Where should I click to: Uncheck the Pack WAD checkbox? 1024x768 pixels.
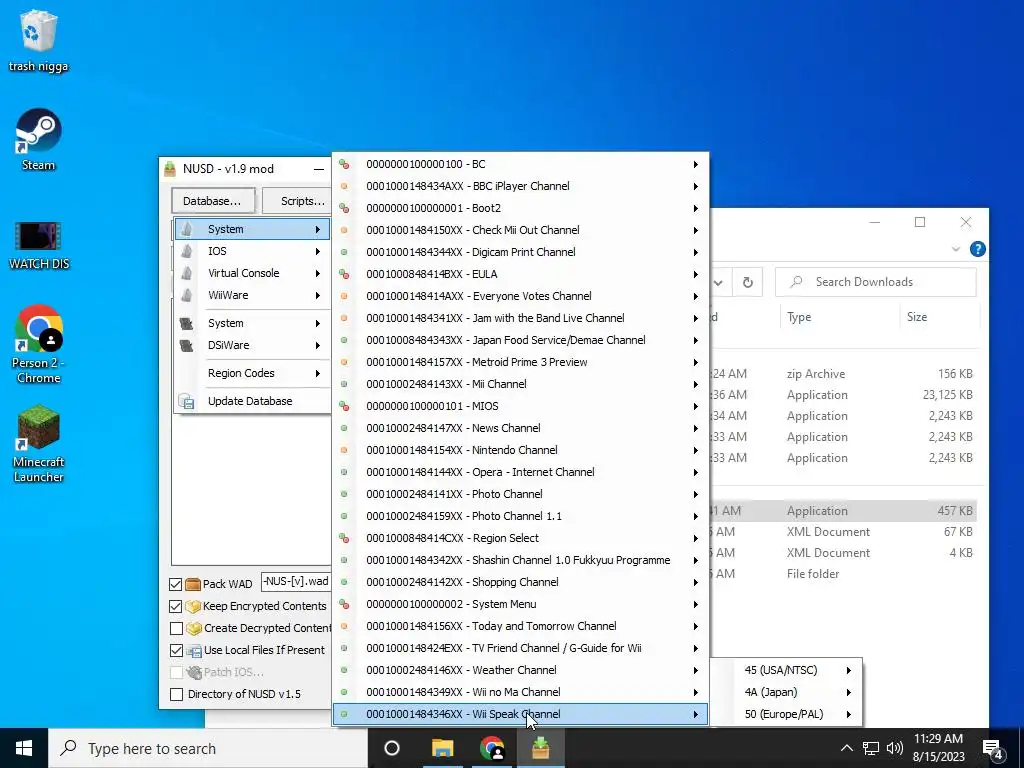[x=176, y=584]
